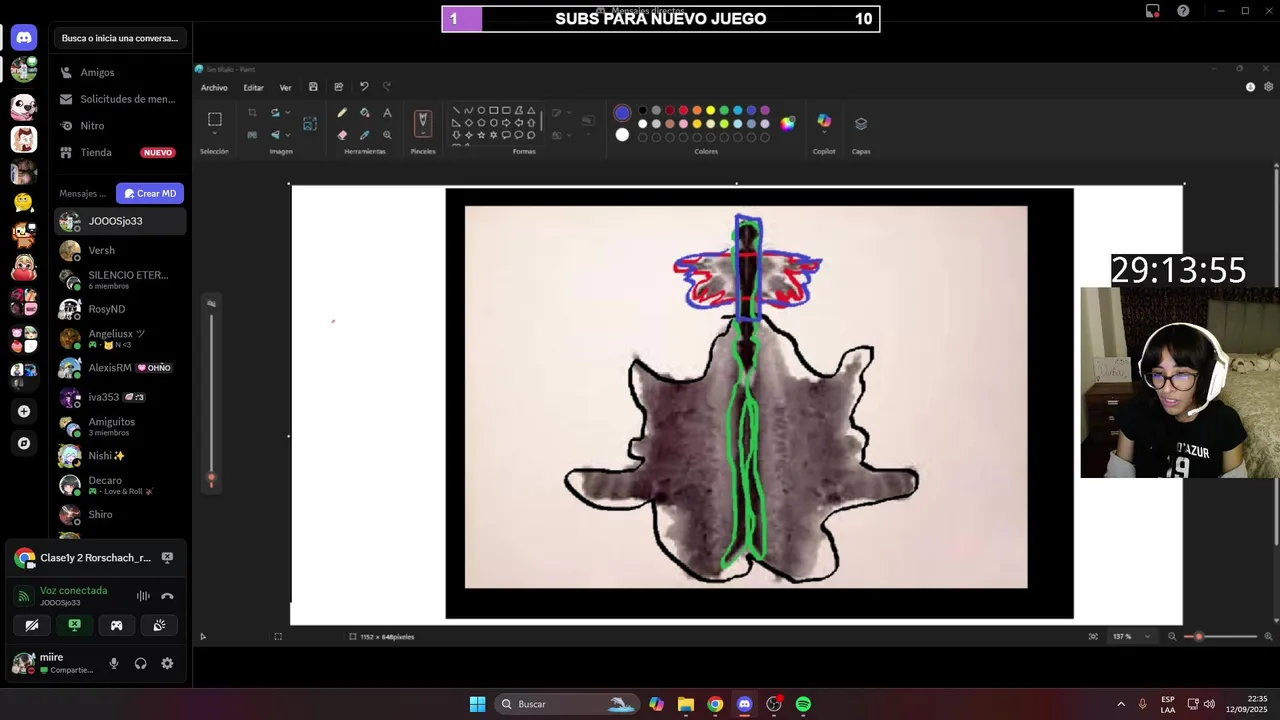This screenshot has height=720, width=1280.
Task: Open Solicitudes de mensajes
Action: point(119,99)
